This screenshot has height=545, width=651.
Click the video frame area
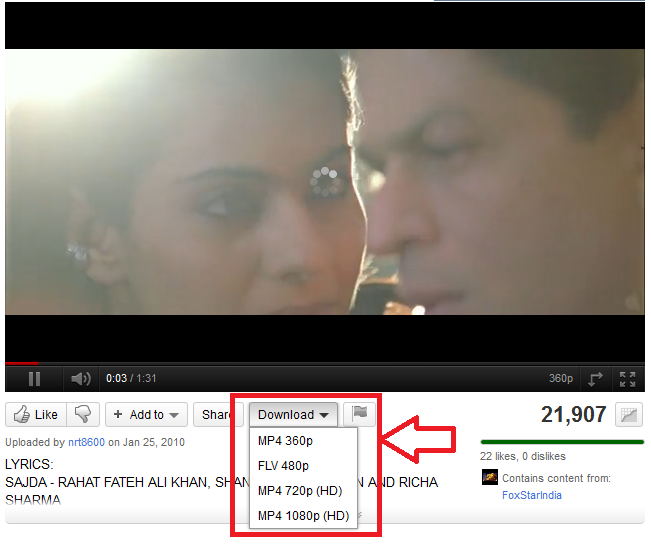click(x=325, y=182)
